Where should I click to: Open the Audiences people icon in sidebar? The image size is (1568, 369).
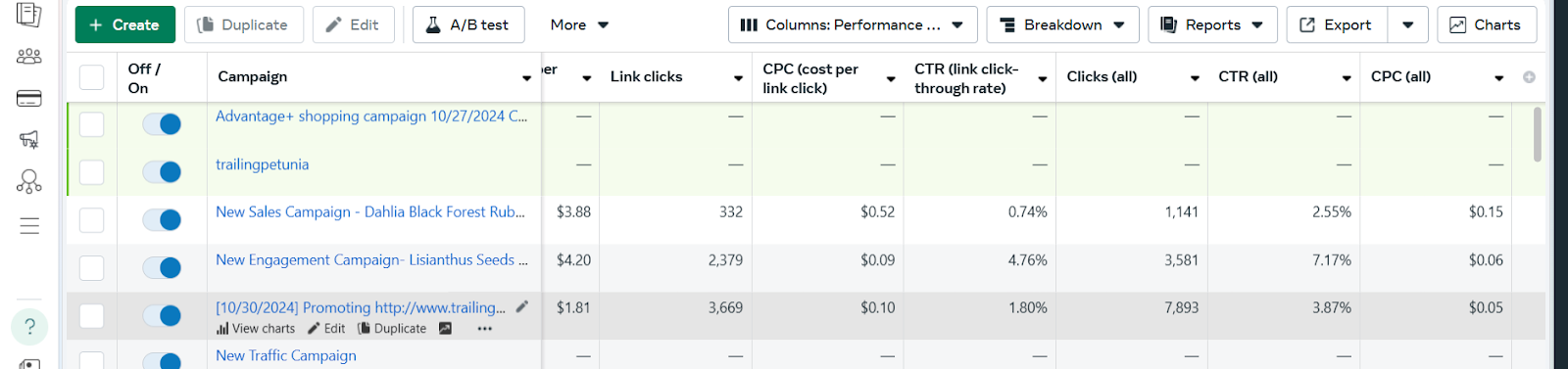pos(29,57)
